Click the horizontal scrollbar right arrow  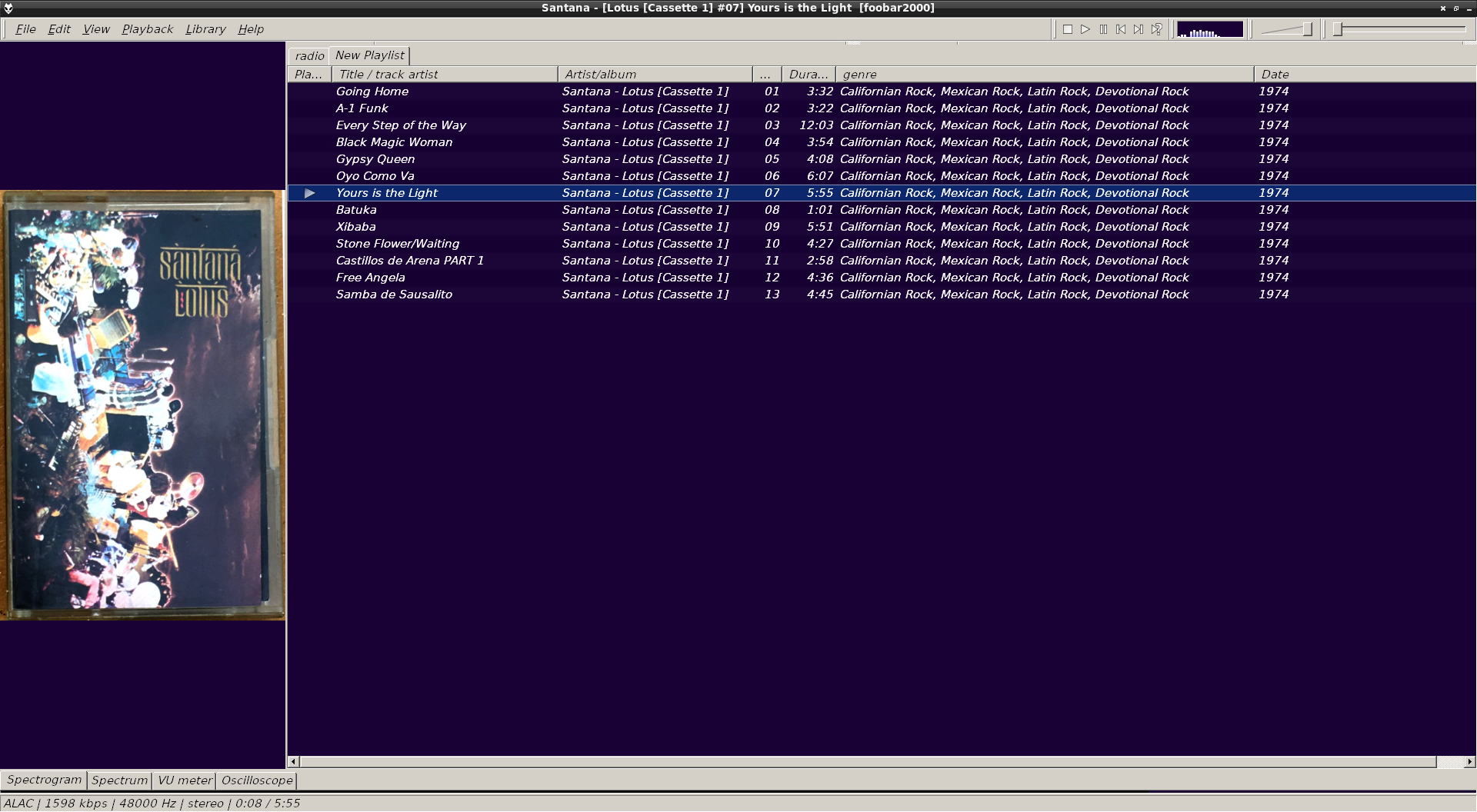(1469, 762)
